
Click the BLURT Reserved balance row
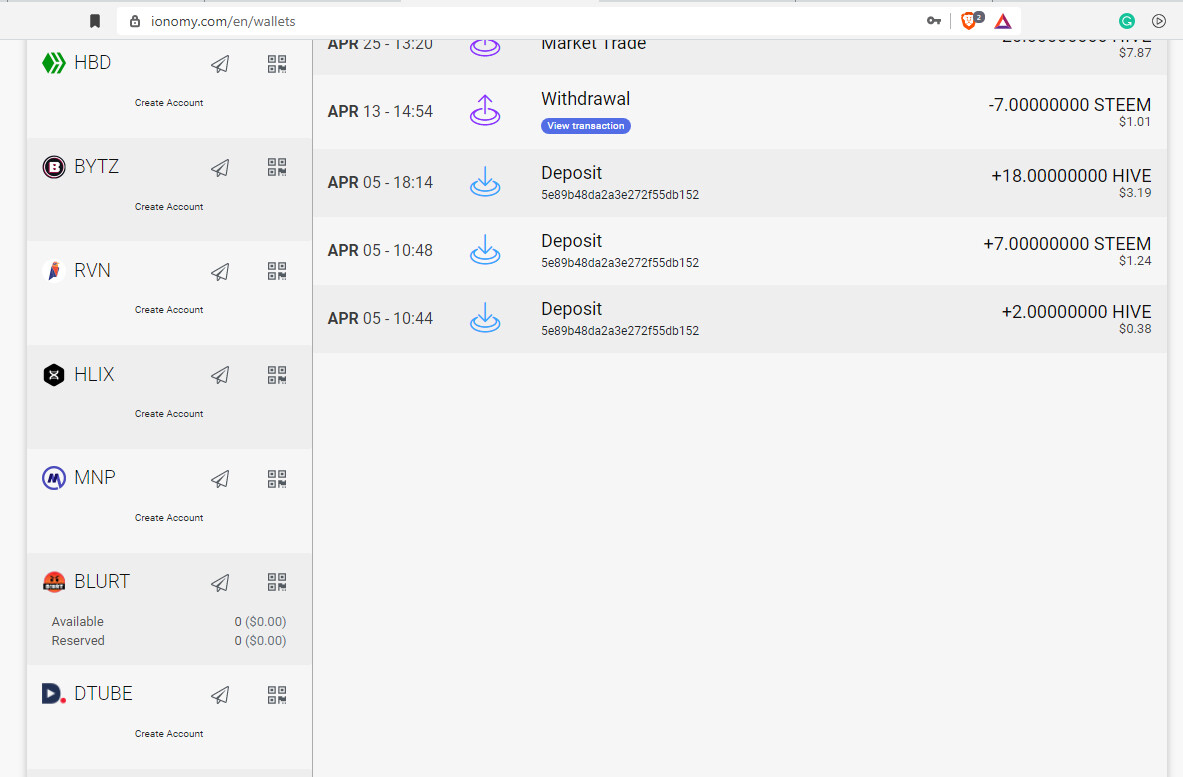coord(169,640)
